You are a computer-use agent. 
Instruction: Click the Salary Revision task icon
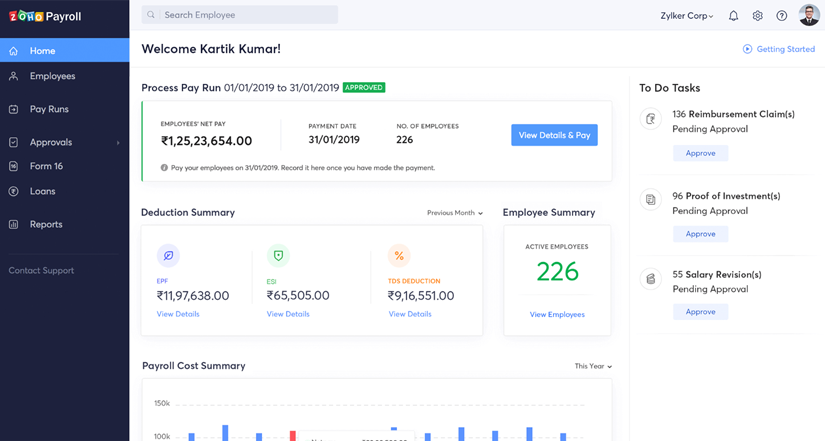651,279
